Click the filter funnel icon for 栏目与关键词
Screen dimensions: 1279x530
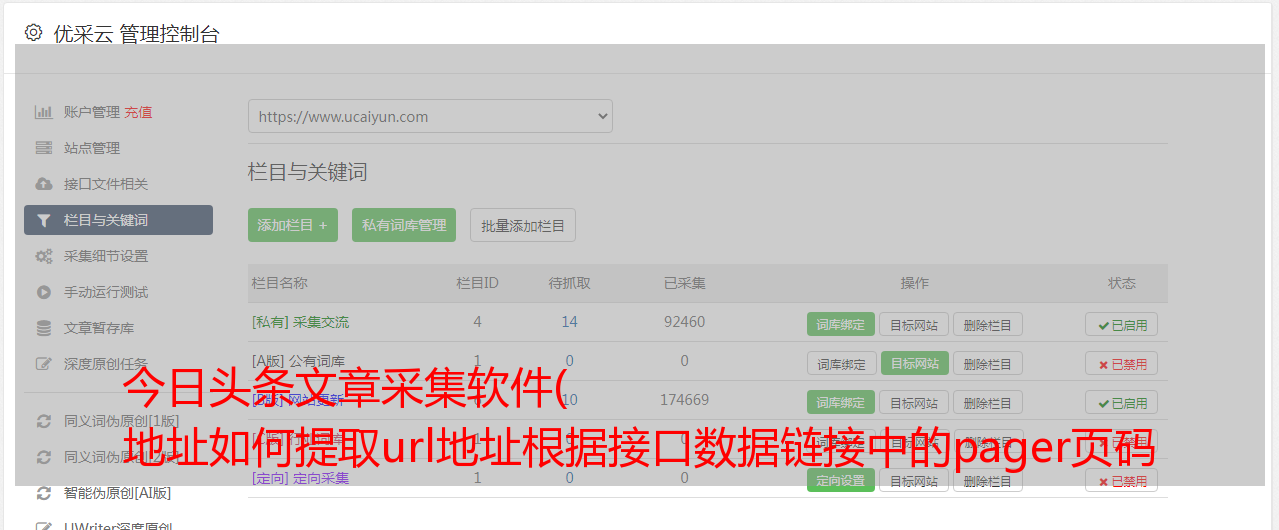point(44,220)
